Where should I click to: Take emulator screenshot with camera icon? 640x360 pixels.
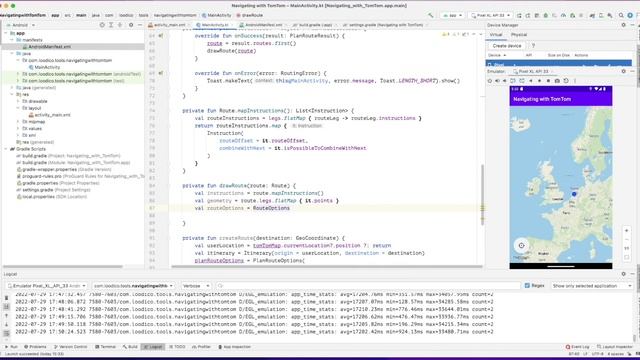pyautogui.click(x=557, y=81)
